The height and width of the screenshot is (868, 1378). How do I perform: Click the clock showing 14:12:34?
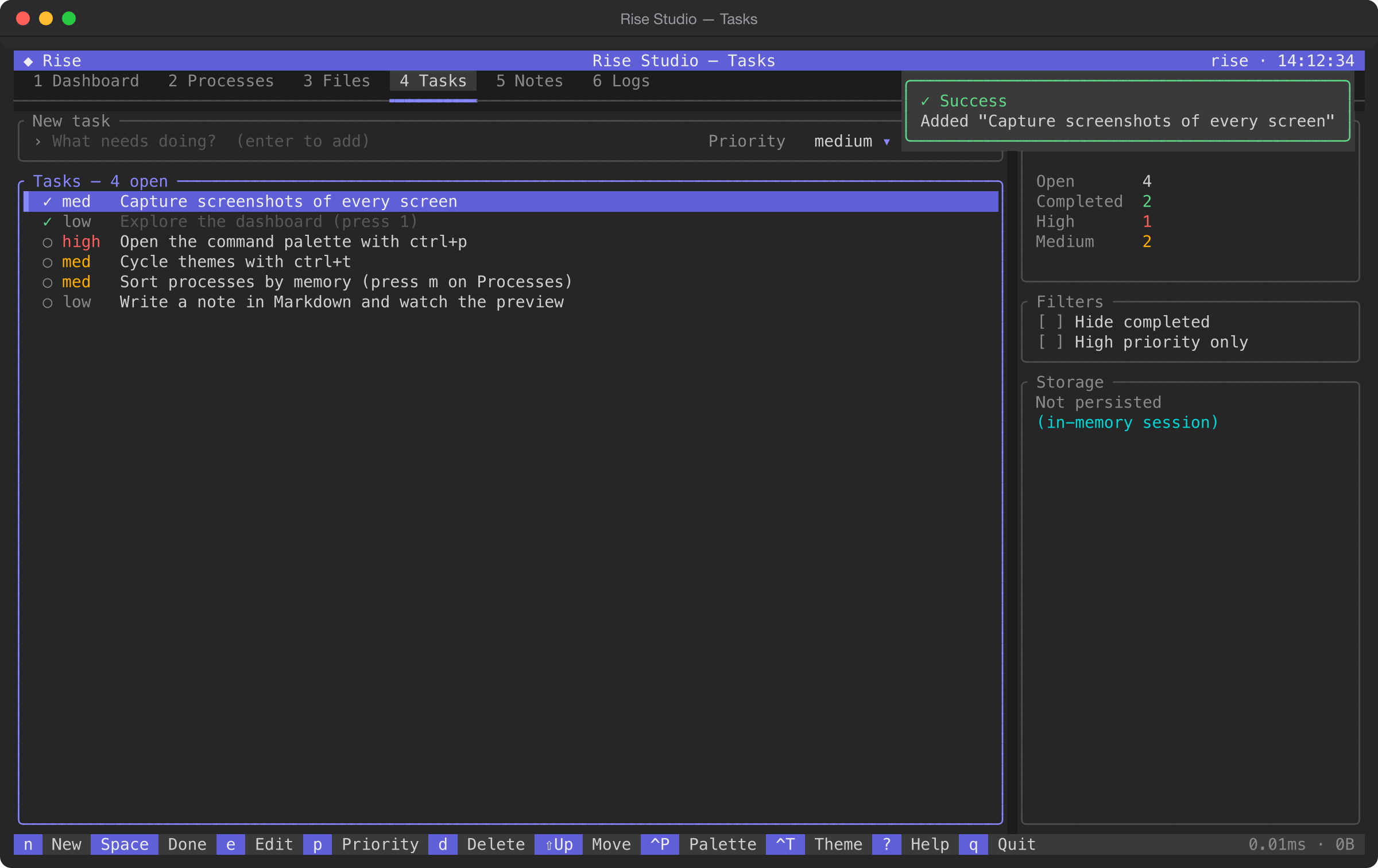click(1316, 61)
